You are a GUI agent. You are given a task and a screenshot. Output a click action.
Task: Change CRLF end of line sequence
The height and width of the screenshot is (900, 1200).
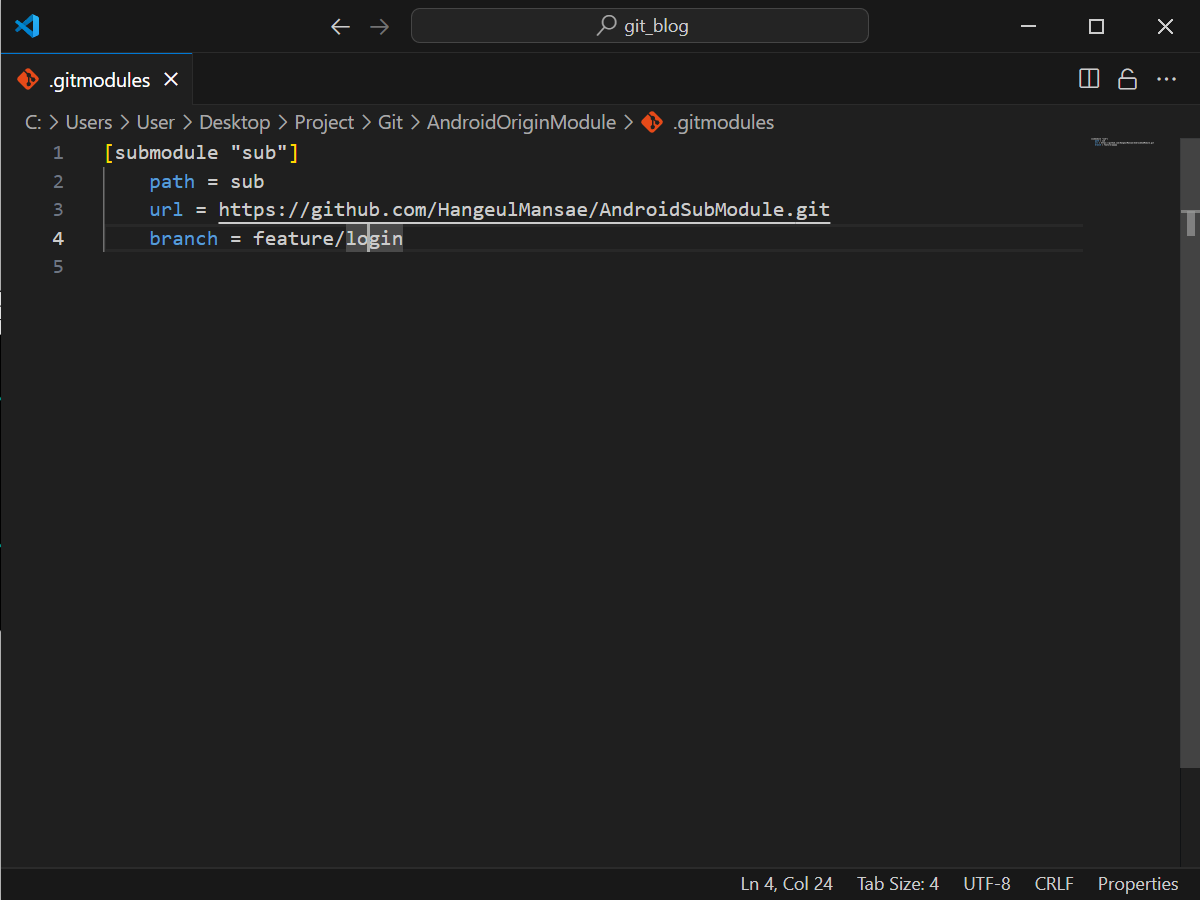coord(1054,884)
